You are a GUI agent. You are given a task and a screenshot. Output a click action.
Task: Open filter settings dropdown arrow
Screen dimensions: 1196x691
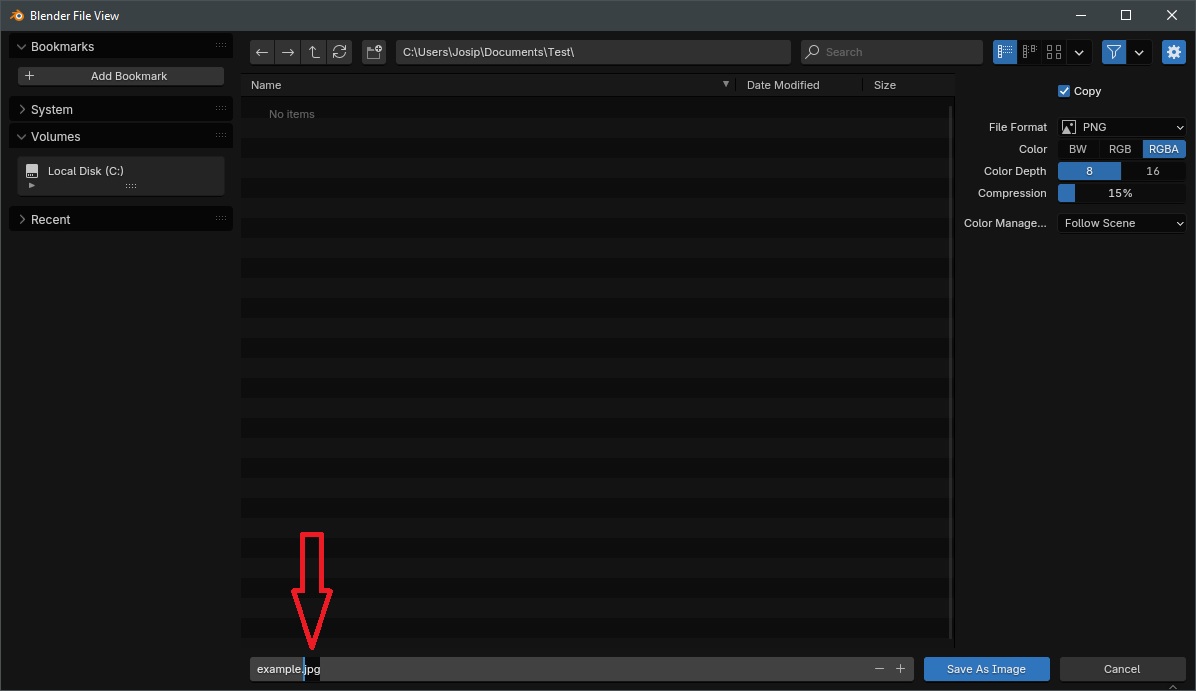pyautogui.click(x=1139, y=52)
